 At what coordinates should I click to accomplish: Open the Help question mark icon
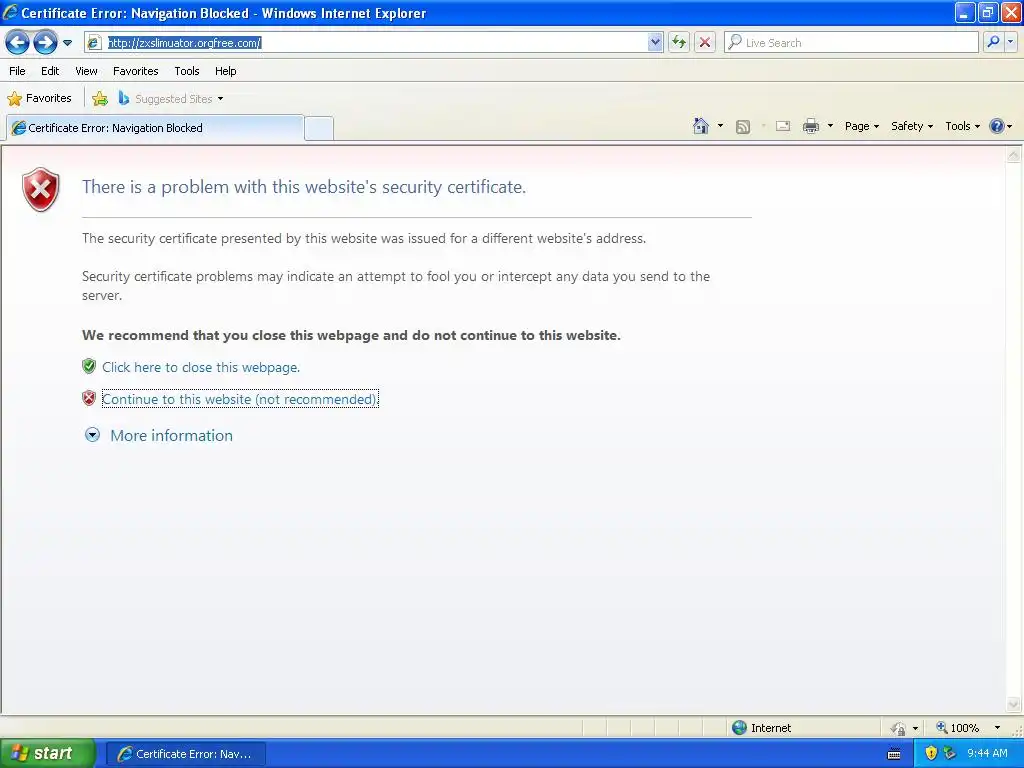point(997,126)
